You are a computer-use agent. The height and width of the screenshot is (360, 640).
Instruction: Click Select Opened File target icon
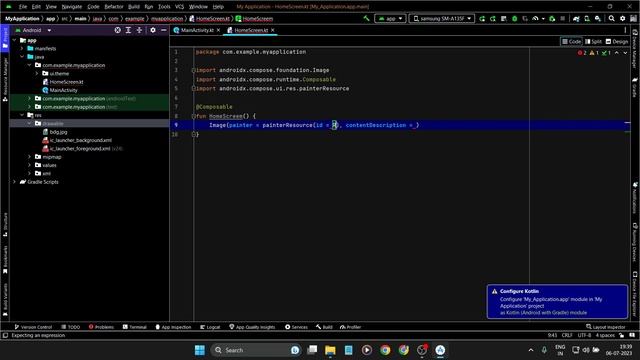click(x=118, y=30)
